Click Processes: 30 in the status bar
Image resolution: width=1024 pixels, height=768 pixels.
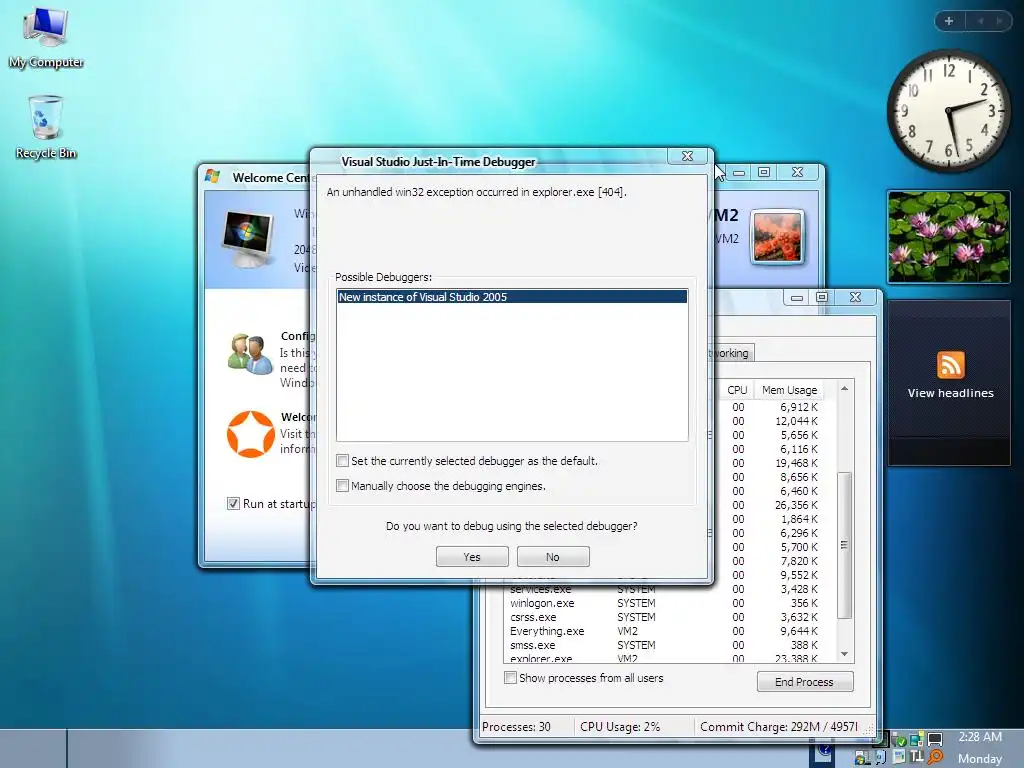click(x=516, y=726)
